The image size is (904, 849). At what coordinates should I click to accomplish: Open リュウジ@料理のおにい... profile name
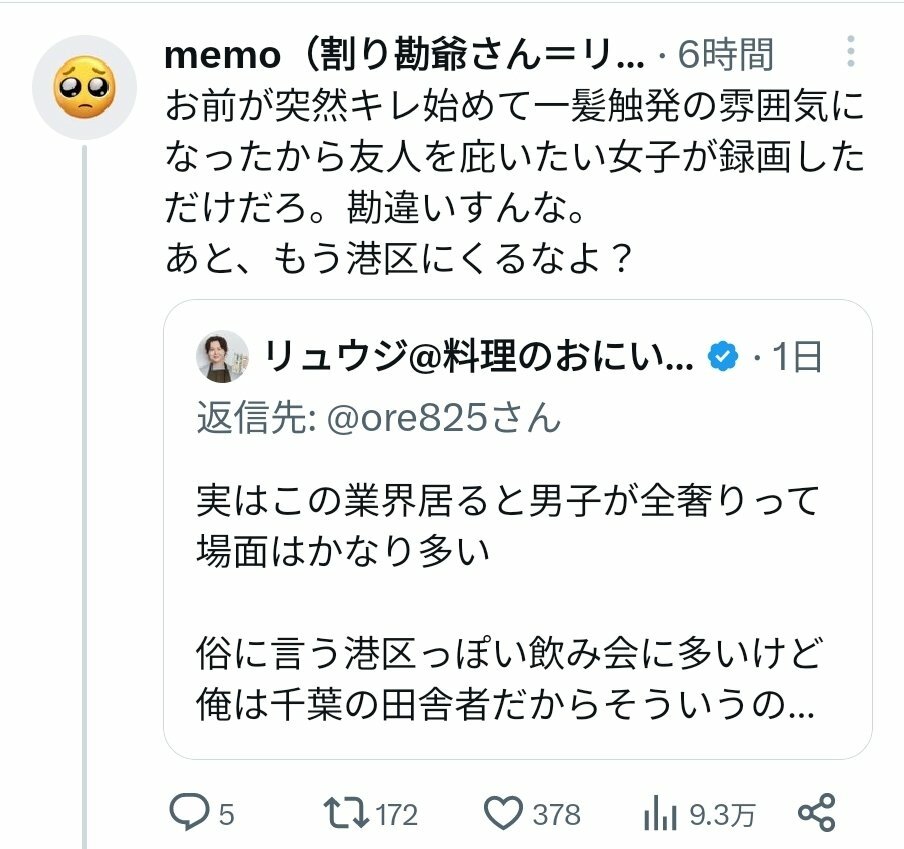478,357
